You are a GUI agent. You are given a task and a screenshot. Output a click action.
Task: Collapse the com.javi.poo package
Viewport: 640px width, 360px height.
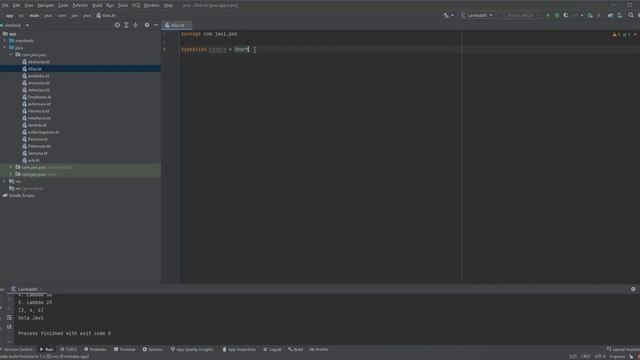click(x=11, y=55)
